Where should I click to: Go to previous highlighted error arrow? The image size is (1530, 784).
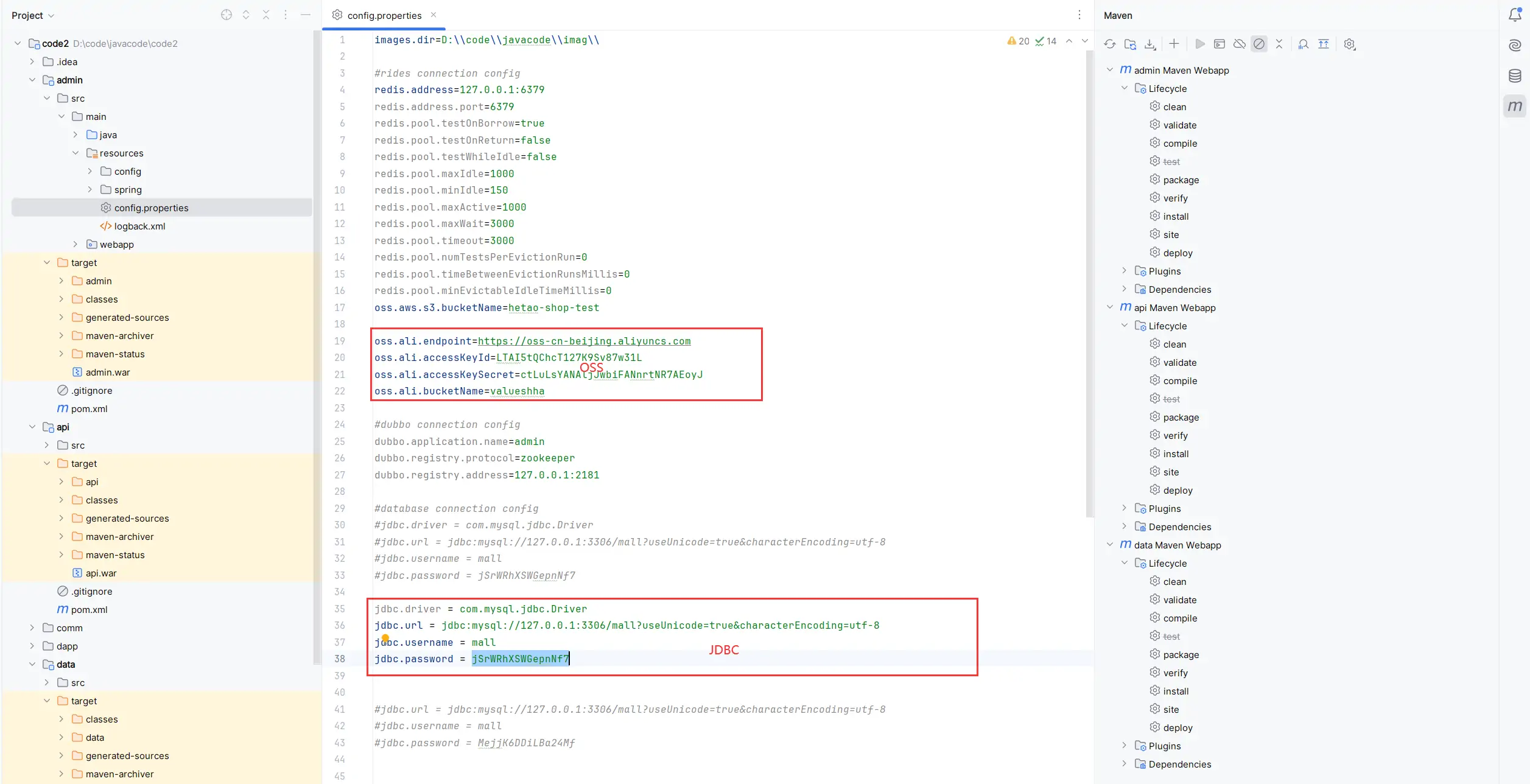[1069, 41]
